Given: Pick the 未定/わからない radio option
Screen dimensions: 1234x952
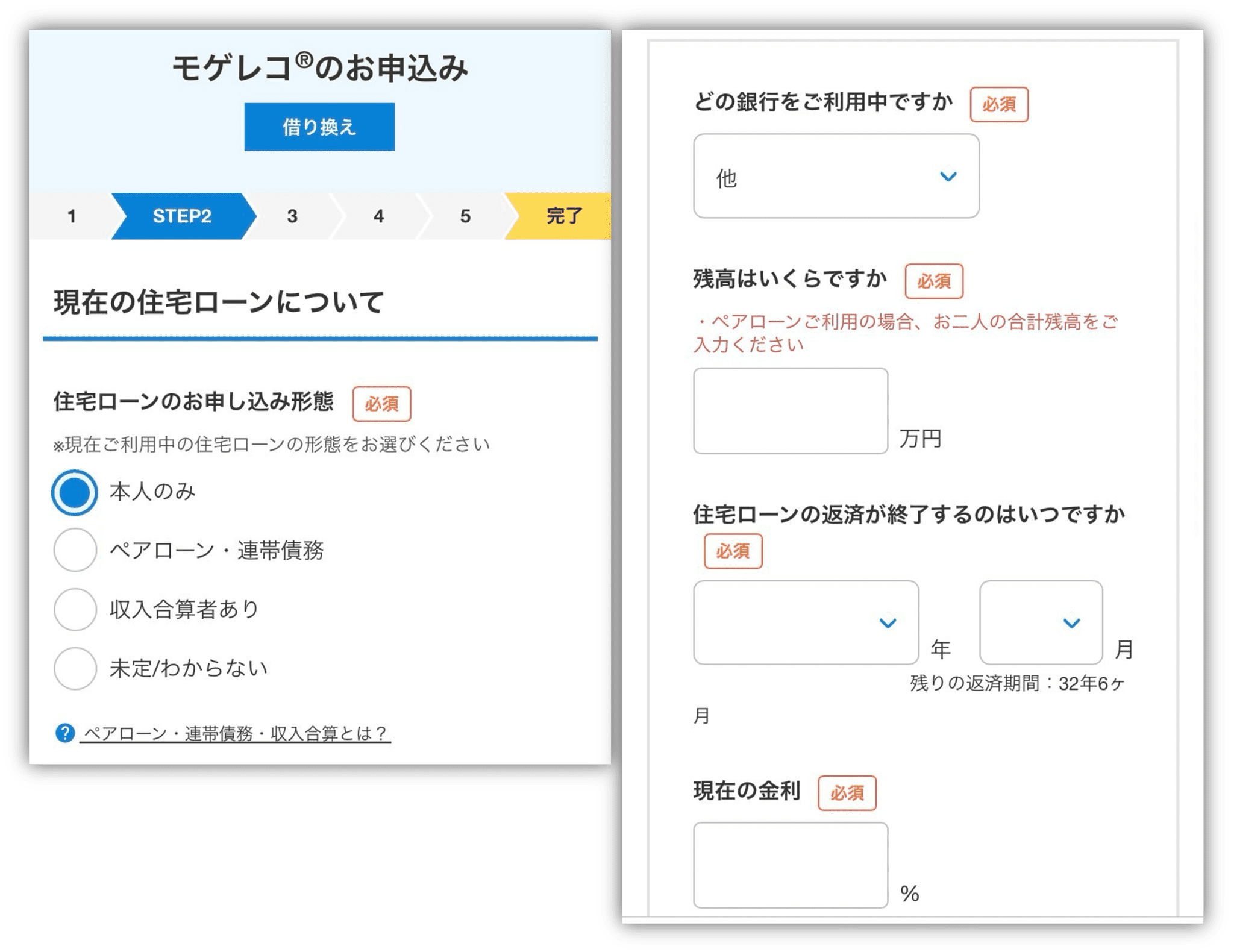Looking at the screenshot, I should click(75, 668).
